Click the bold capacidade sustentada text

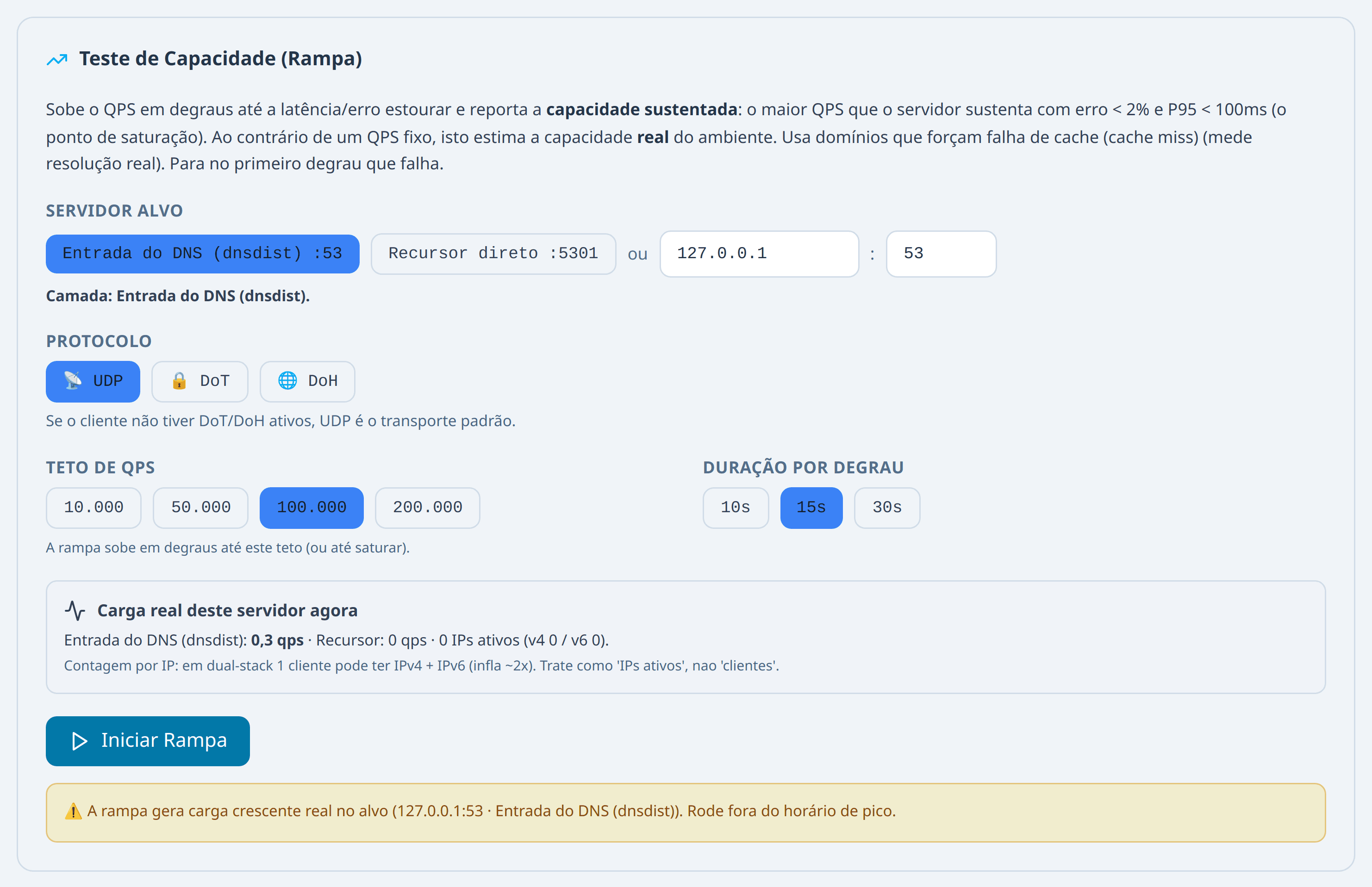[642, 110]
